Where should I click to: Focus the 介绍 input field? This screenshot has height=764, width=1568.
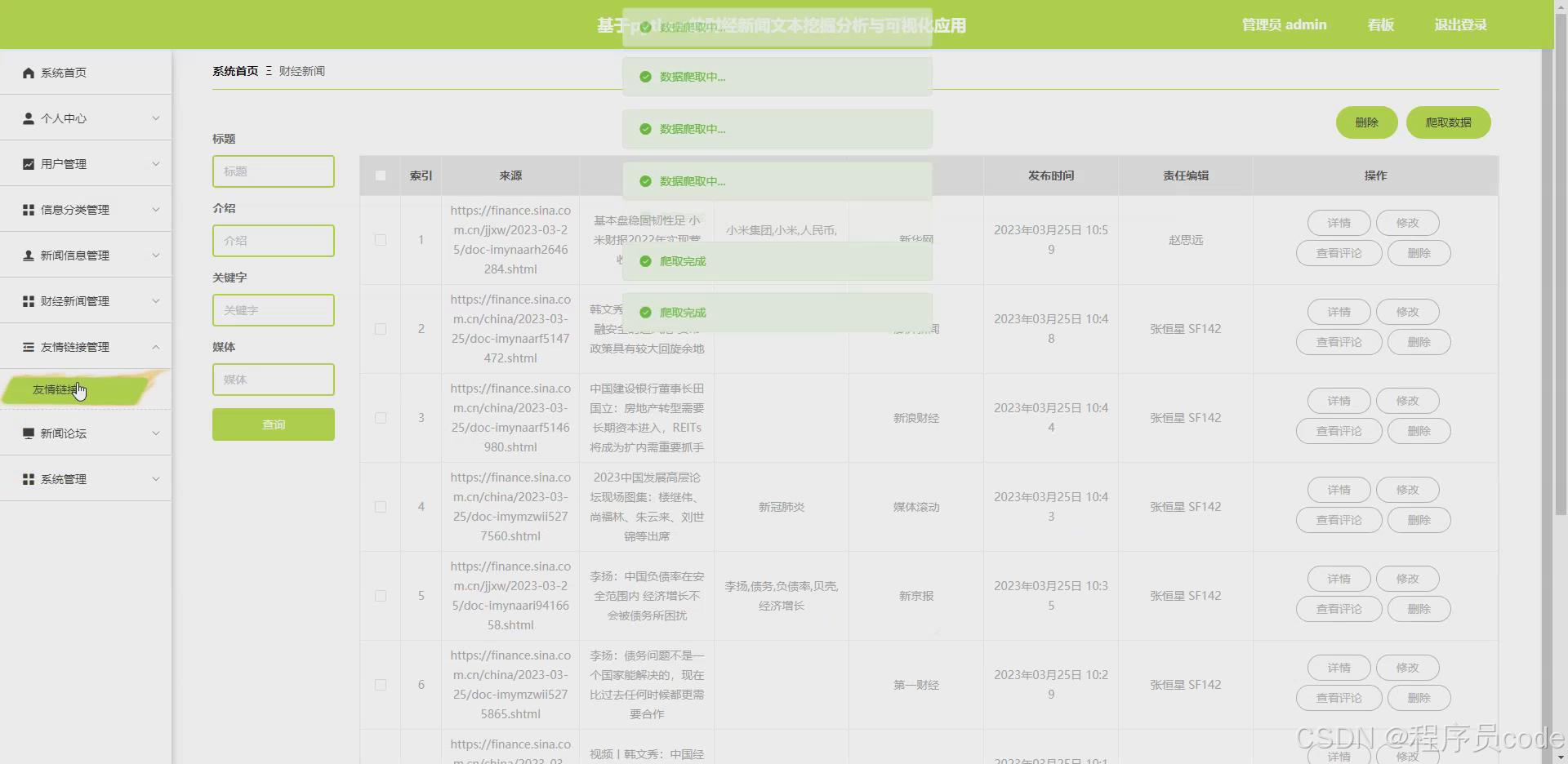(274, 241)
